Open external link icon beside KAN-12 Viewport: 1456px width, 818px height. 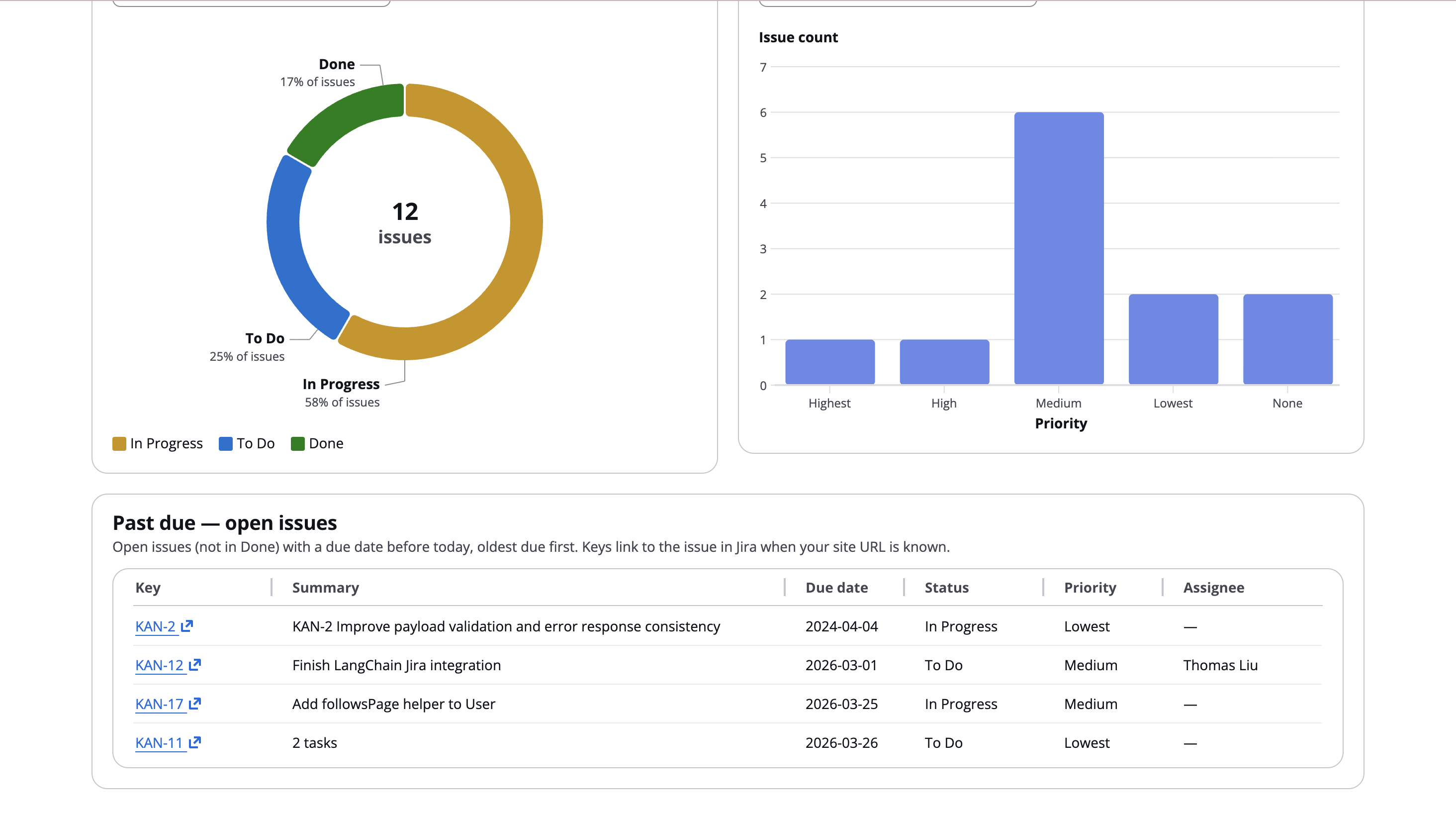coord(195,665)
